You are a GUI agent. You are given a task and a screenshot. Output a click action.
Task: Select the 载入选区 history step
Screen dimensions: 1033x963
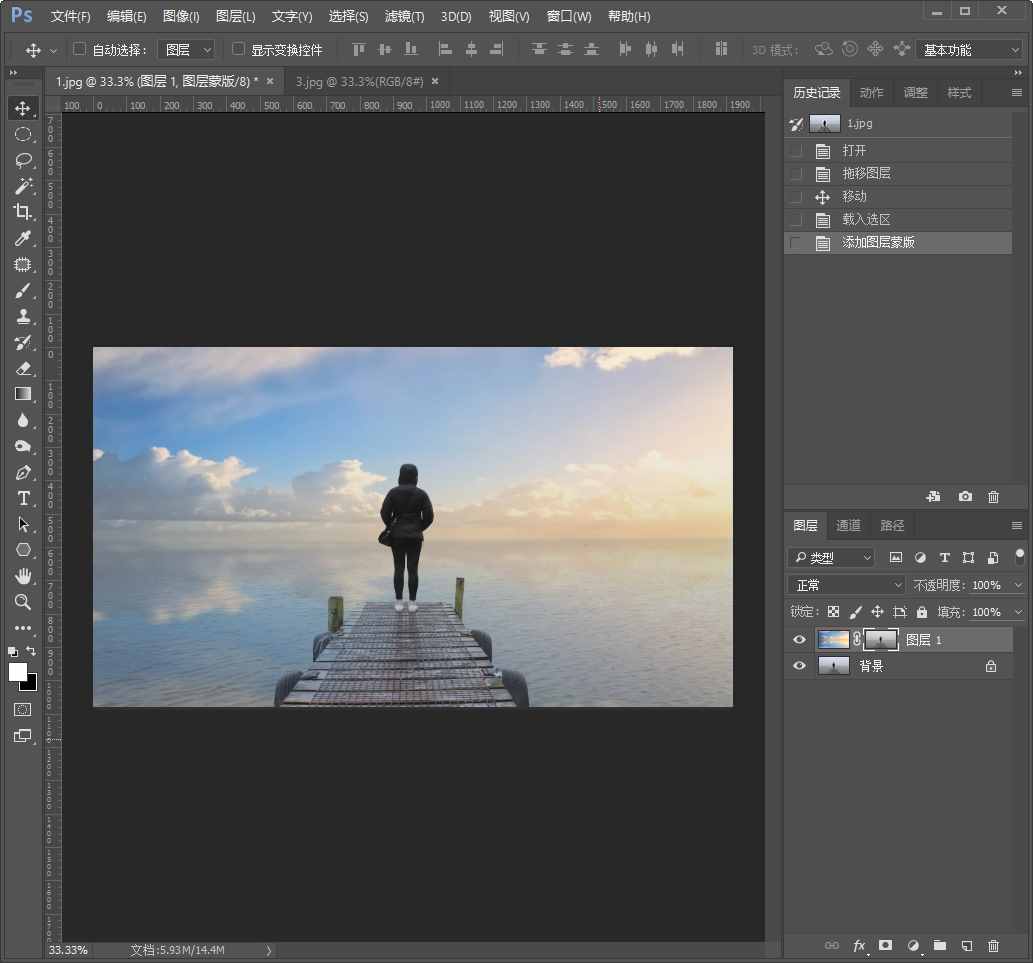tap(866, 220)
